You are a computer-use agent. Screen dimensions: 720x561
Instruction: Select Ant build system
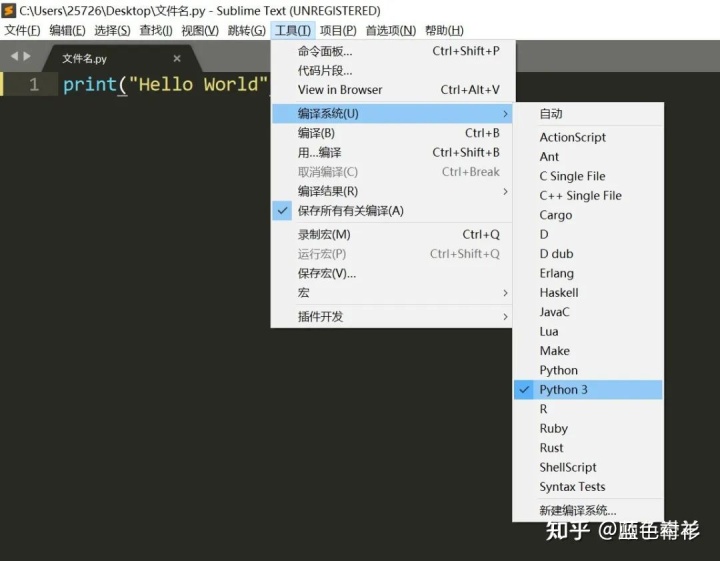coord(588,157)
